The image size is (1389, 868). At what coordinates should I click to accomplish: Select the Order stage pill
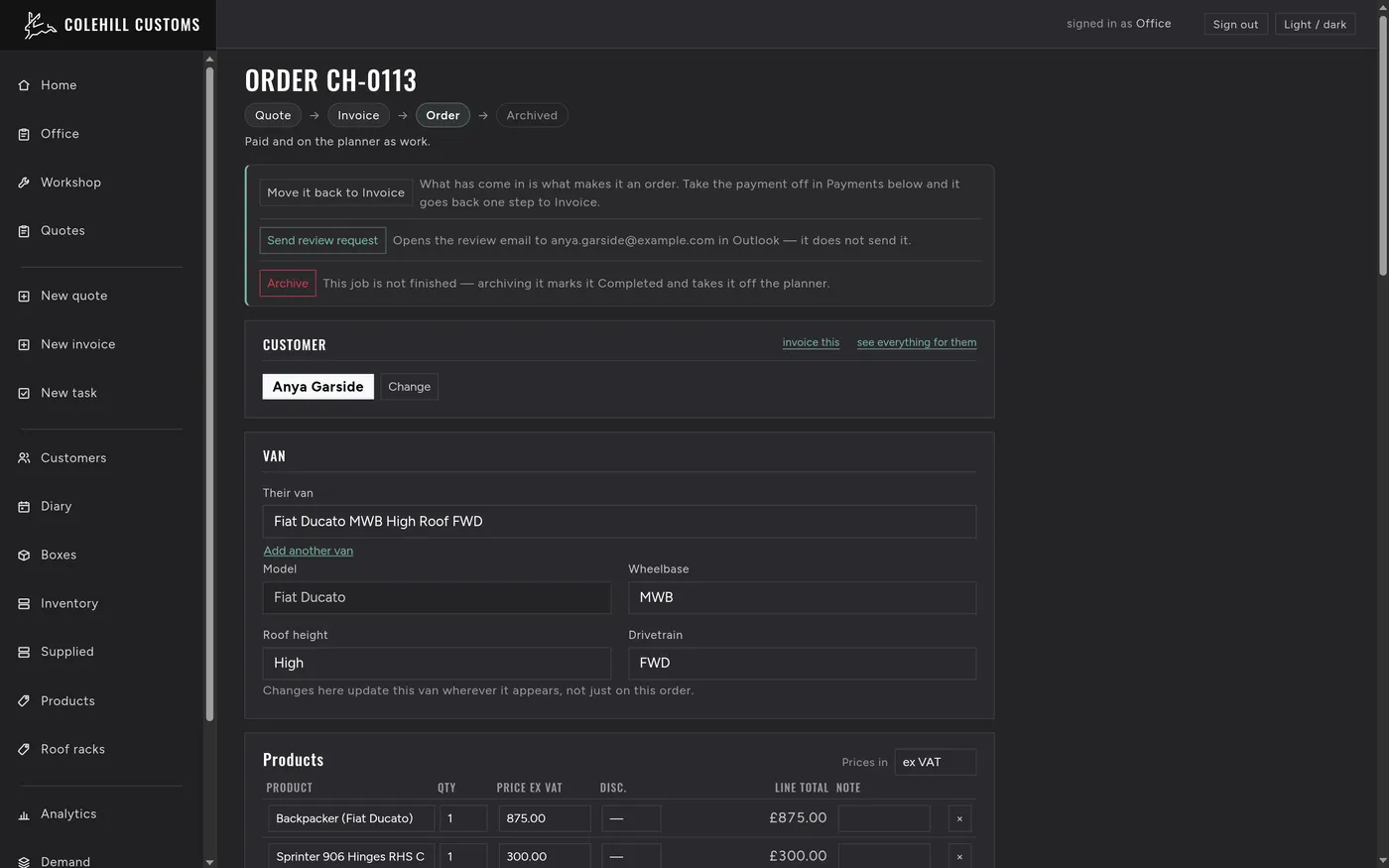442,115
